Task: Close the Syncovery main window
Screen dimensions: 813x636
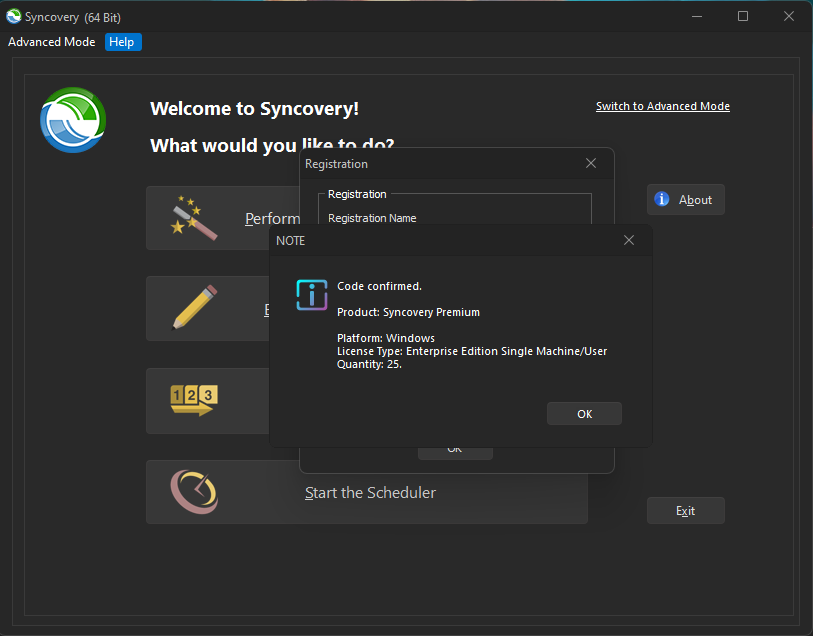Action: [x=789, y=16]
